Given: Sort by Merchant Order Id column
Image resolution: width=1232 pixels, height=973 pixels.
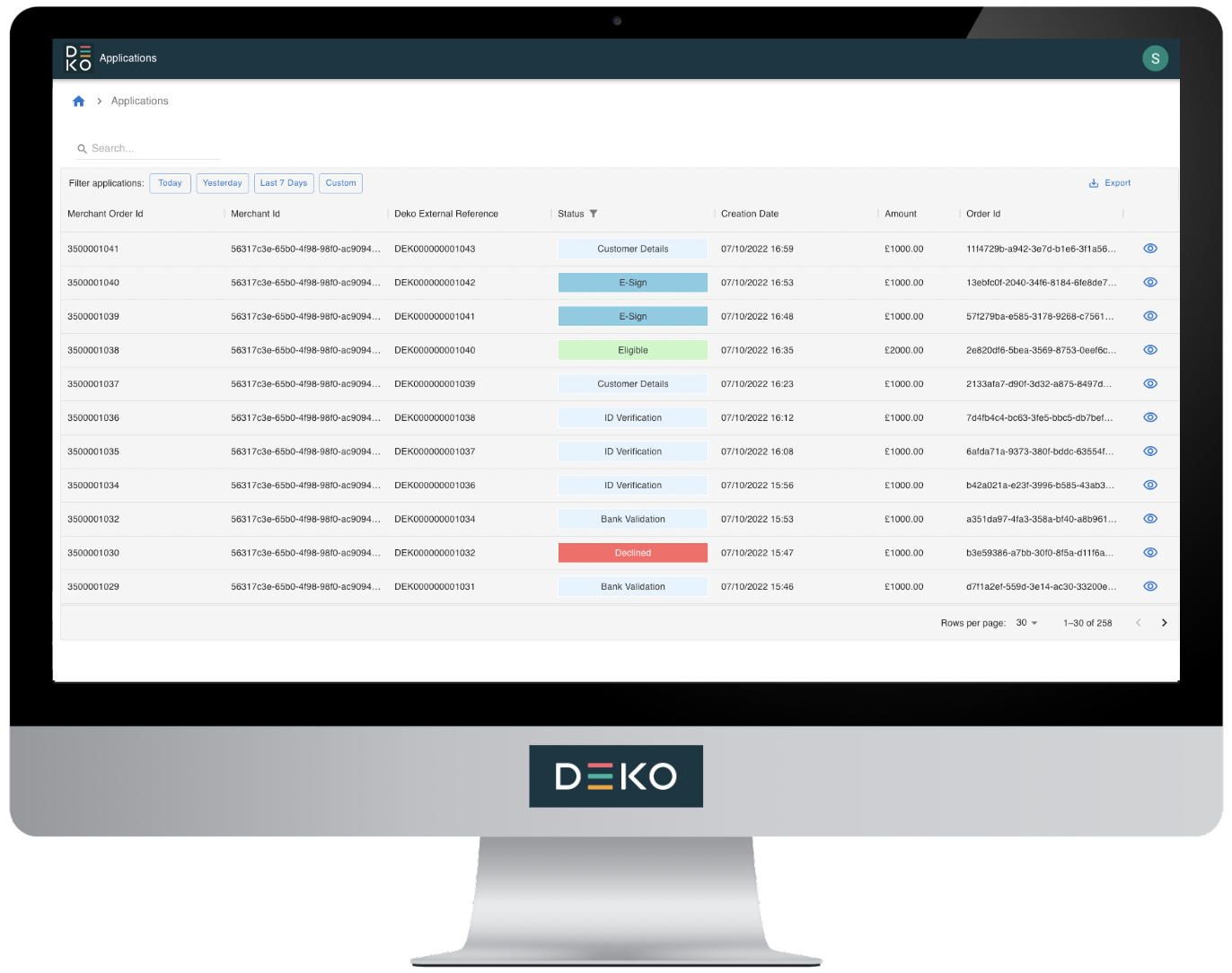Looking at the screenshot, I should coord(105,215).
